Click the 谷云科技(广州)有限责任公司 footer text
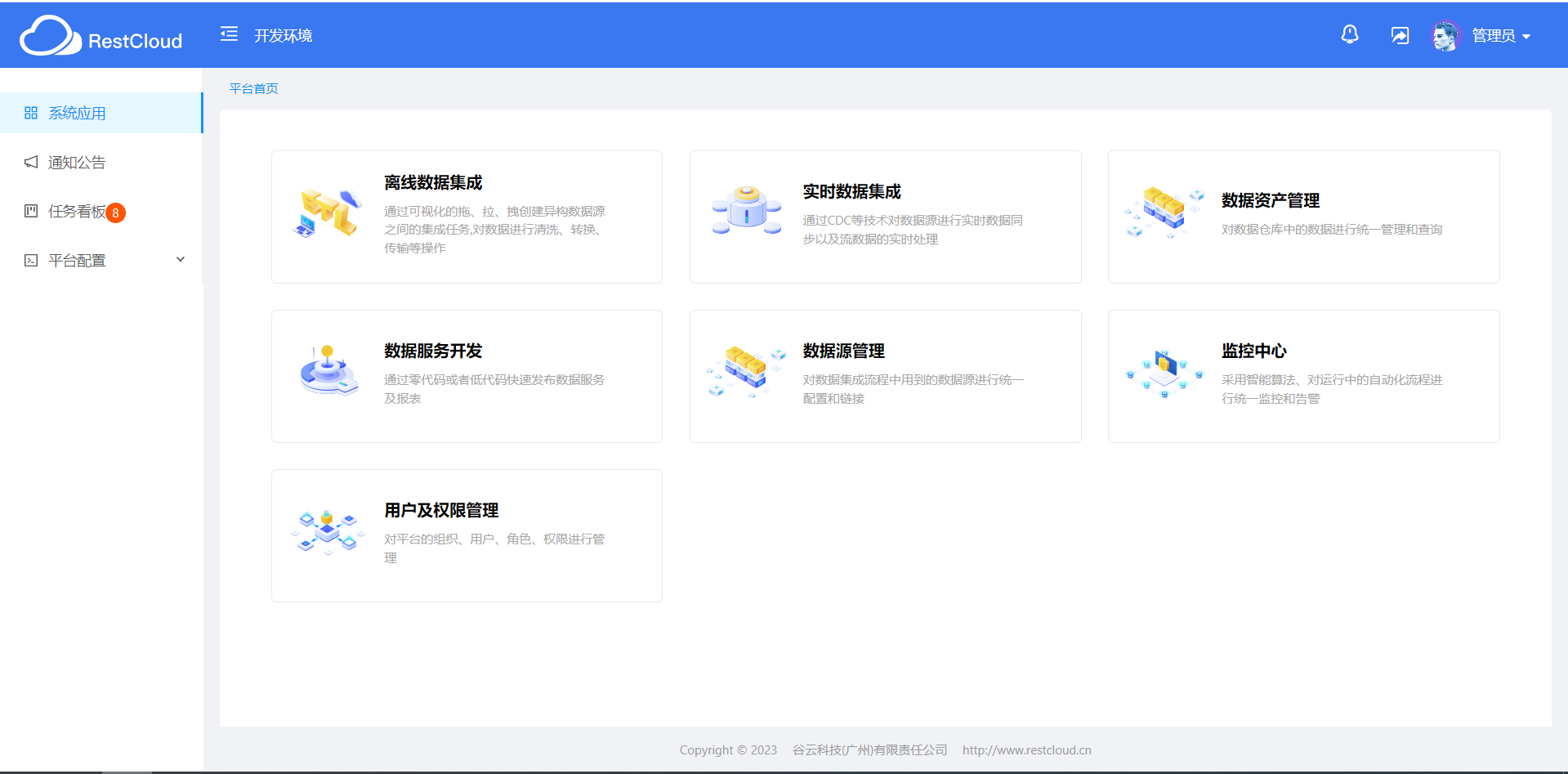The height and width of the screenshot is (774, 1568). [x=870, y=750]
